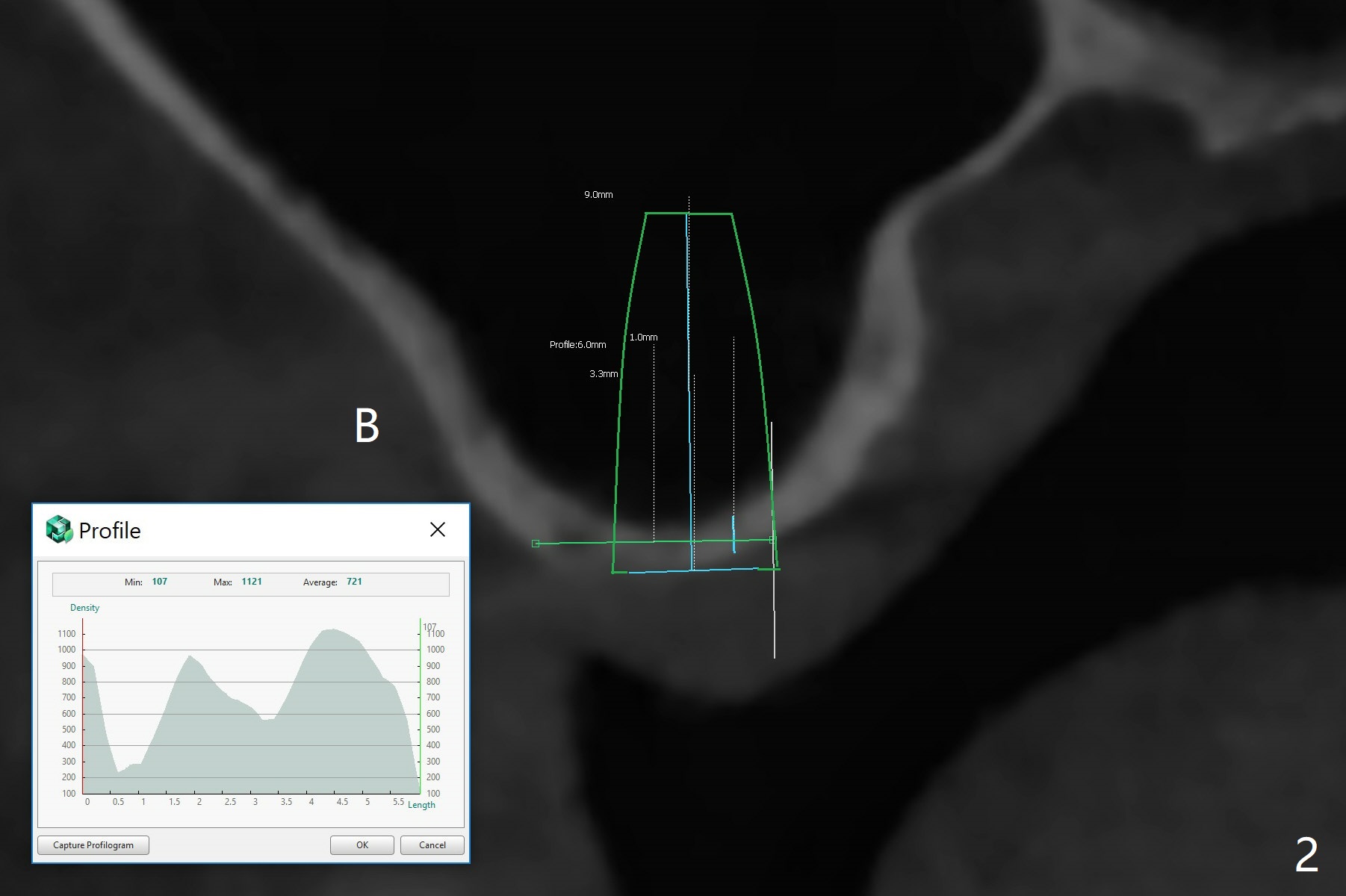
Task: Select the right square handle of profile line
Action: [772, 539]
